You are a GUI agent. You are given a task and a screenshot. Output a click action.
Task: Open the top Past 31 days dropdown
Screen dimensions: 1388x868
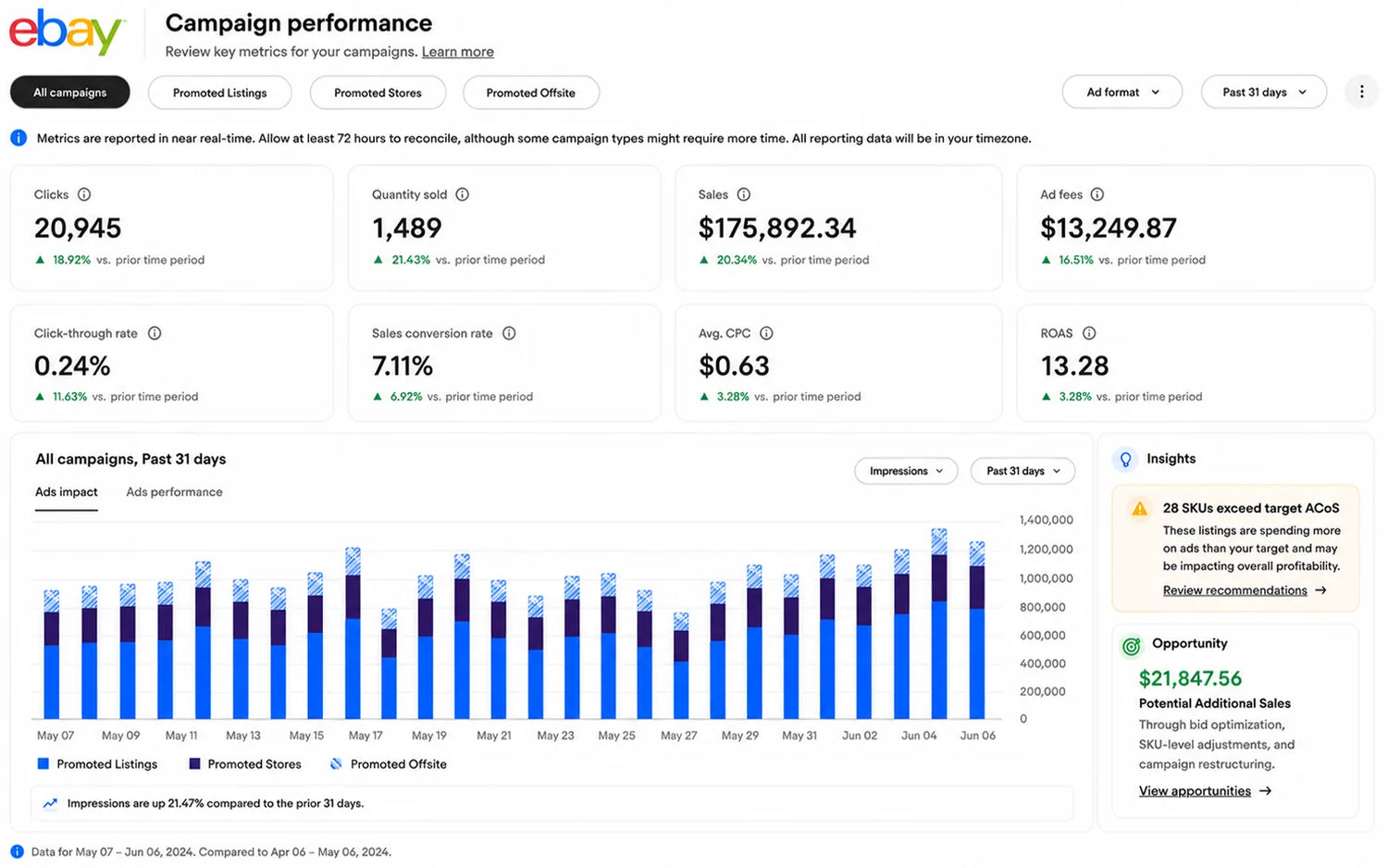click(x=1264, y=92)
